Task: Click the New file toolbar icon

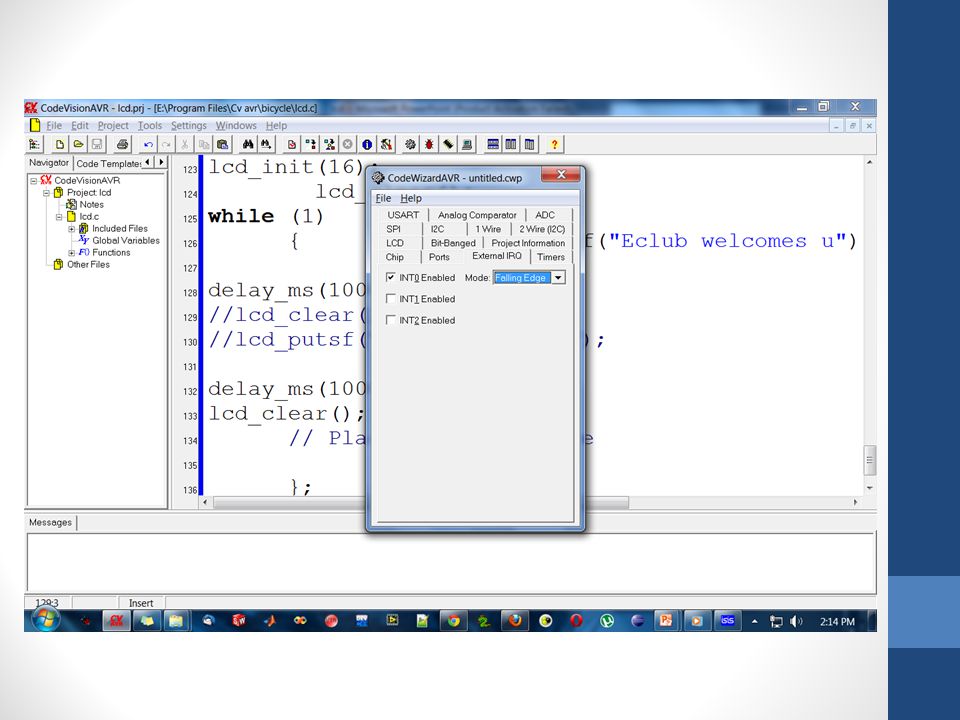Action: (59, 144)
